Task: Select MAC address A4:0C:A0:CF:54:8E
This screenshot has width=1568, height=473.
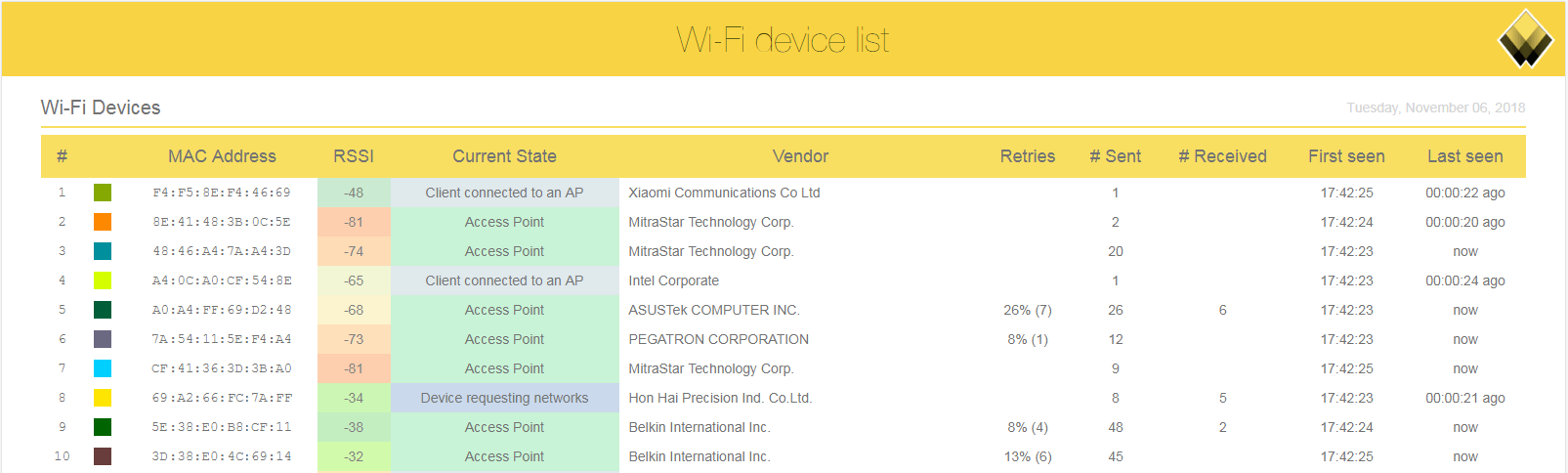Action: 222,280
